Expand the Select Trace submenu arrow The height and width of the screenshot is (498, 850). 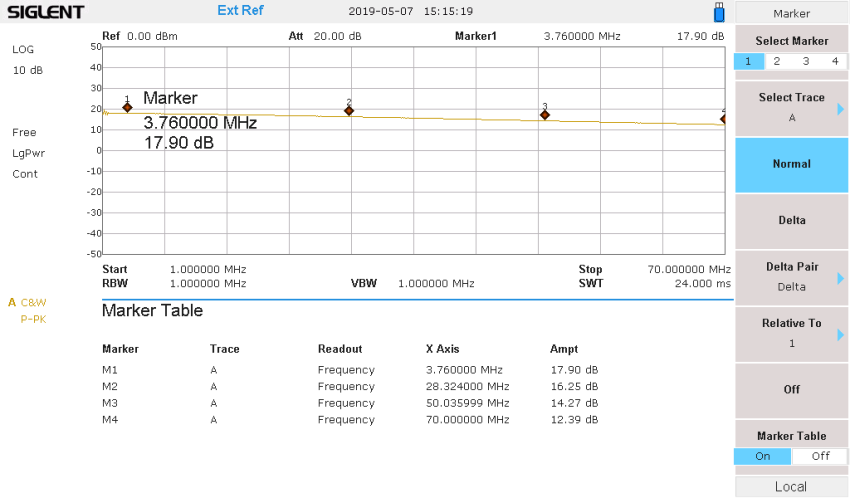click(840, 109)
